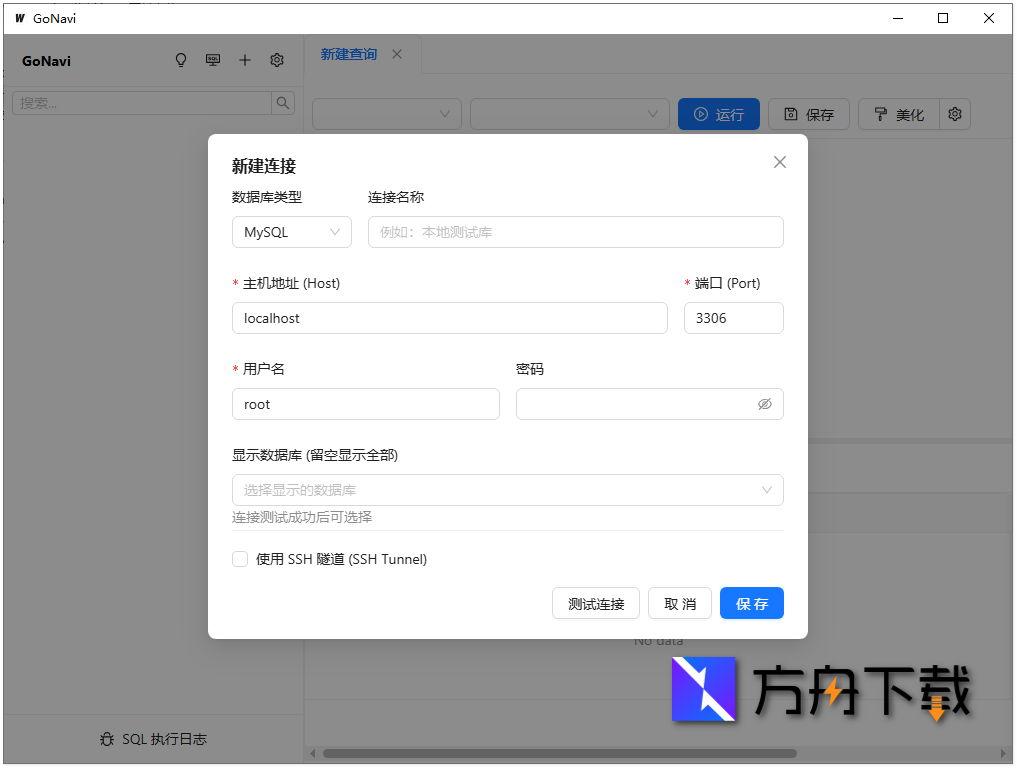Click the 连接名称 input field
The width and height of the screenshot is (1017, 768).
click(x=575, y=231)
